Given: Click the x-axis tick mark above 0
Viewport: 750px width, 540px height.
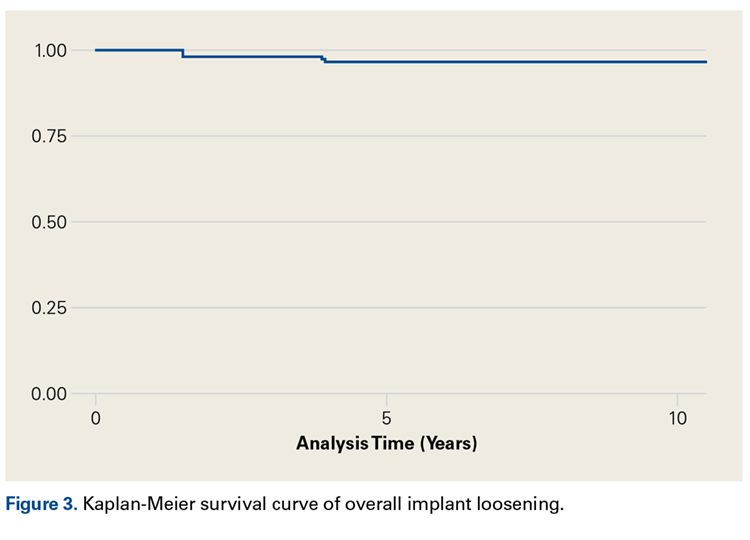Looking at the screenshot, I should (x=96, y=399).
